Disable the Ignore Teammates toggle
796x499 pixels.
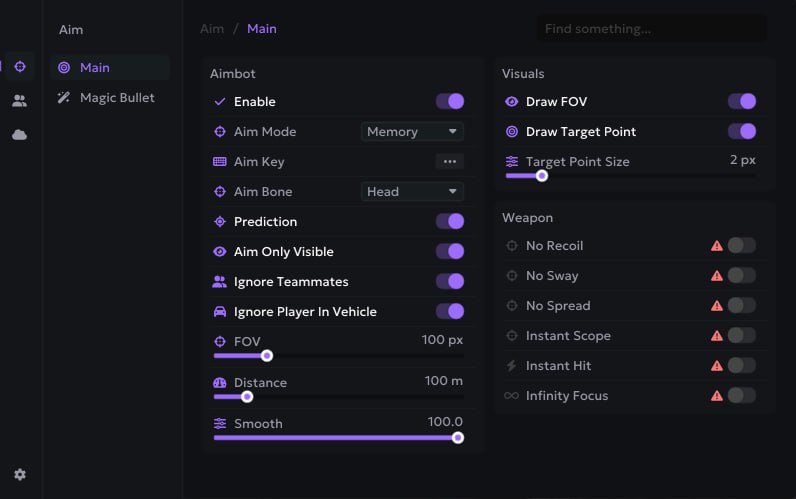(x=450, y=281)
